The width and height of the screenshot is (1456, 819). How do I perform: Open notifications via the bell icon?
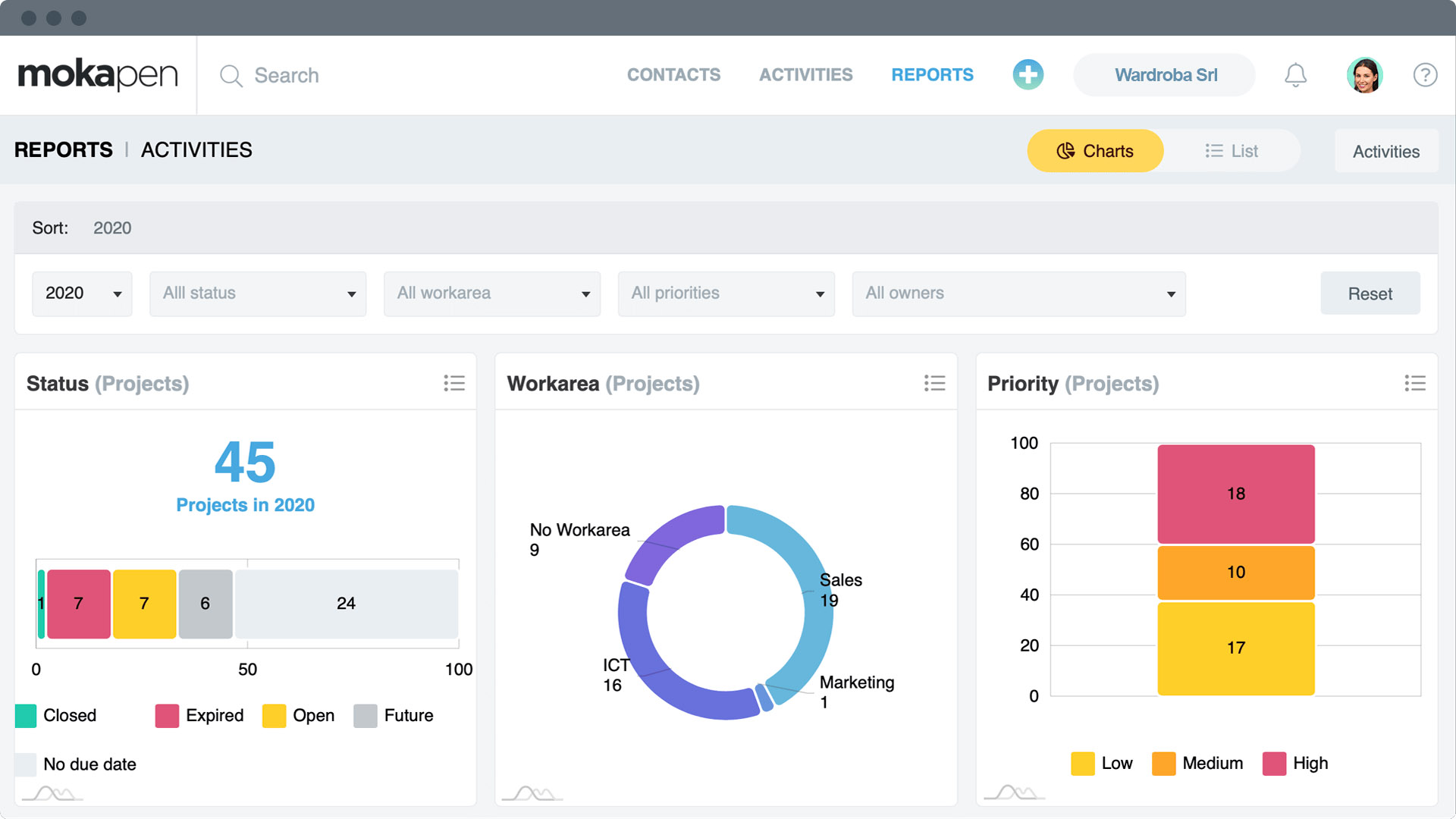coord(1296,75)
